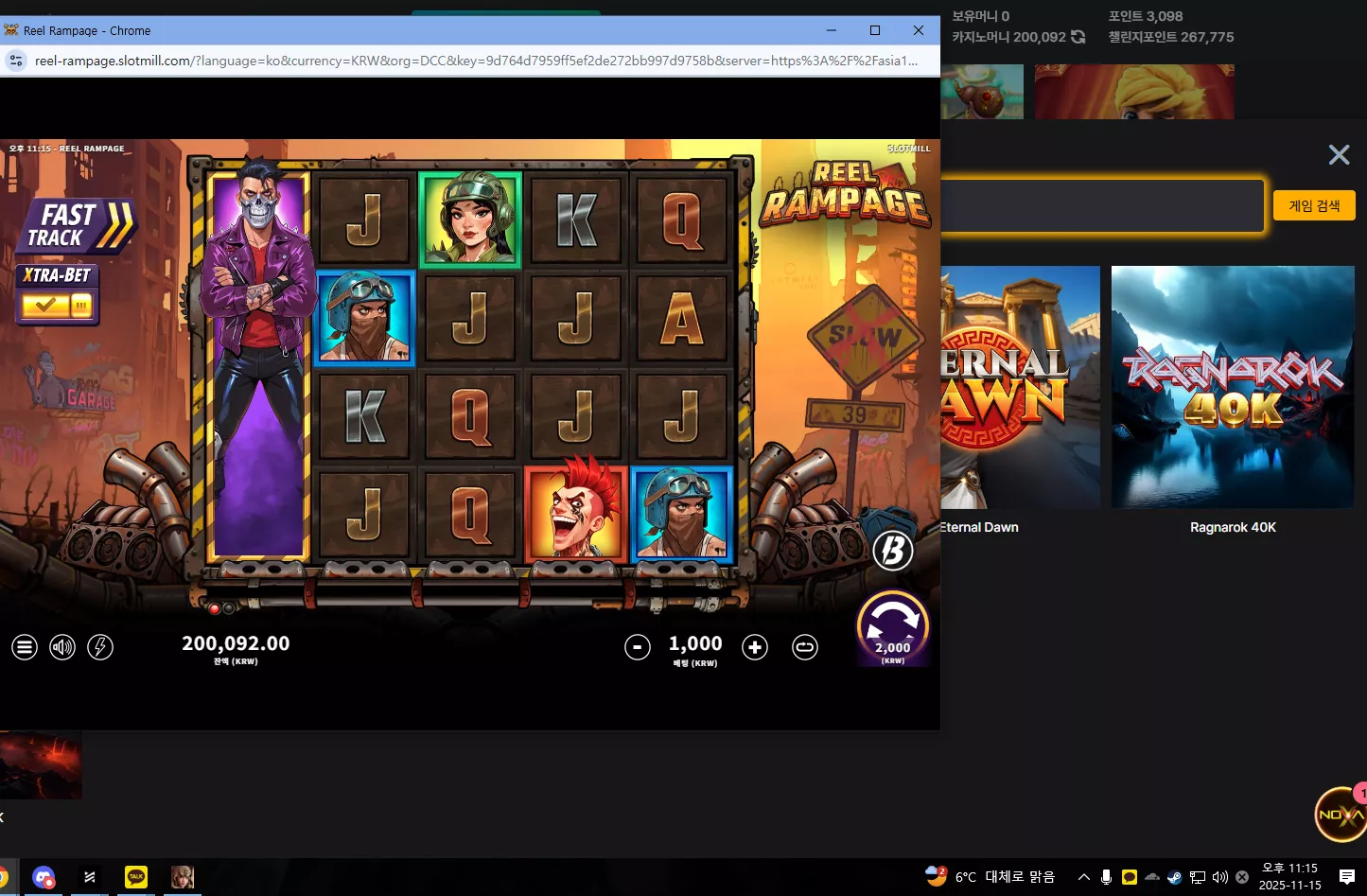Click the red lava thumbnail at lower left

41,764
